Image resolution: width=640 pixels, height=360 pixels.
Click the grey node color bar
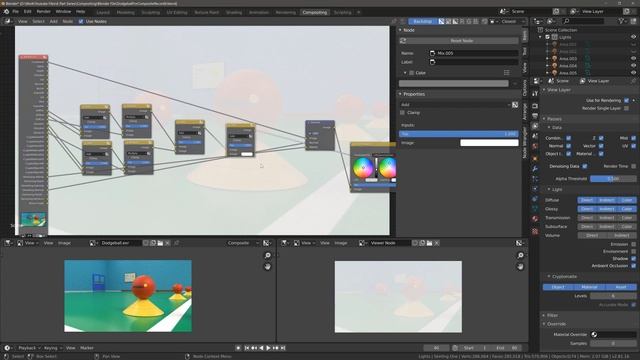pyautogui.click(x=453, y=83)
